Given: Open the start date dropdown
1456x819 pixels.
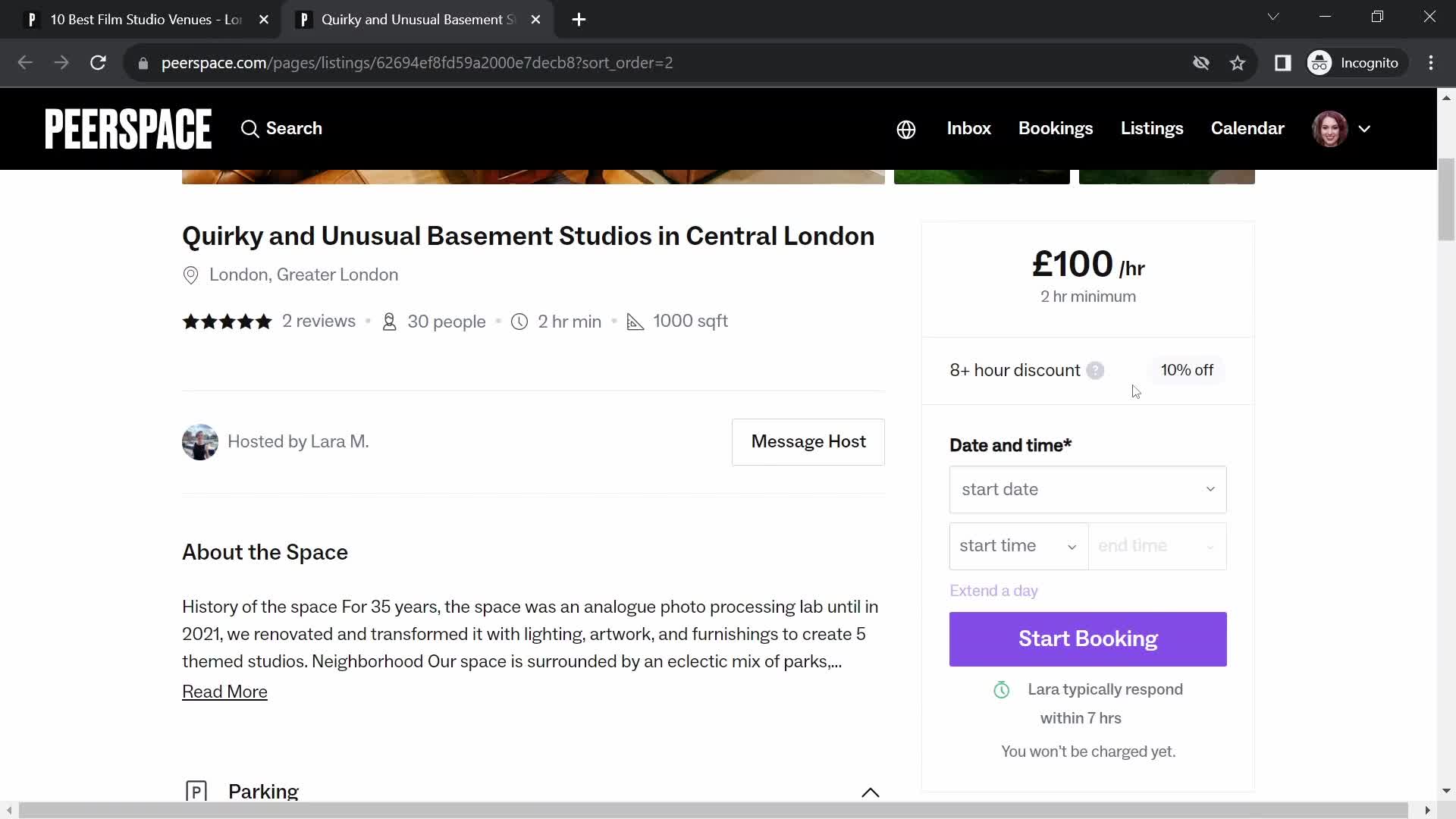Looking at the screenshot, I should (1087, 489).
